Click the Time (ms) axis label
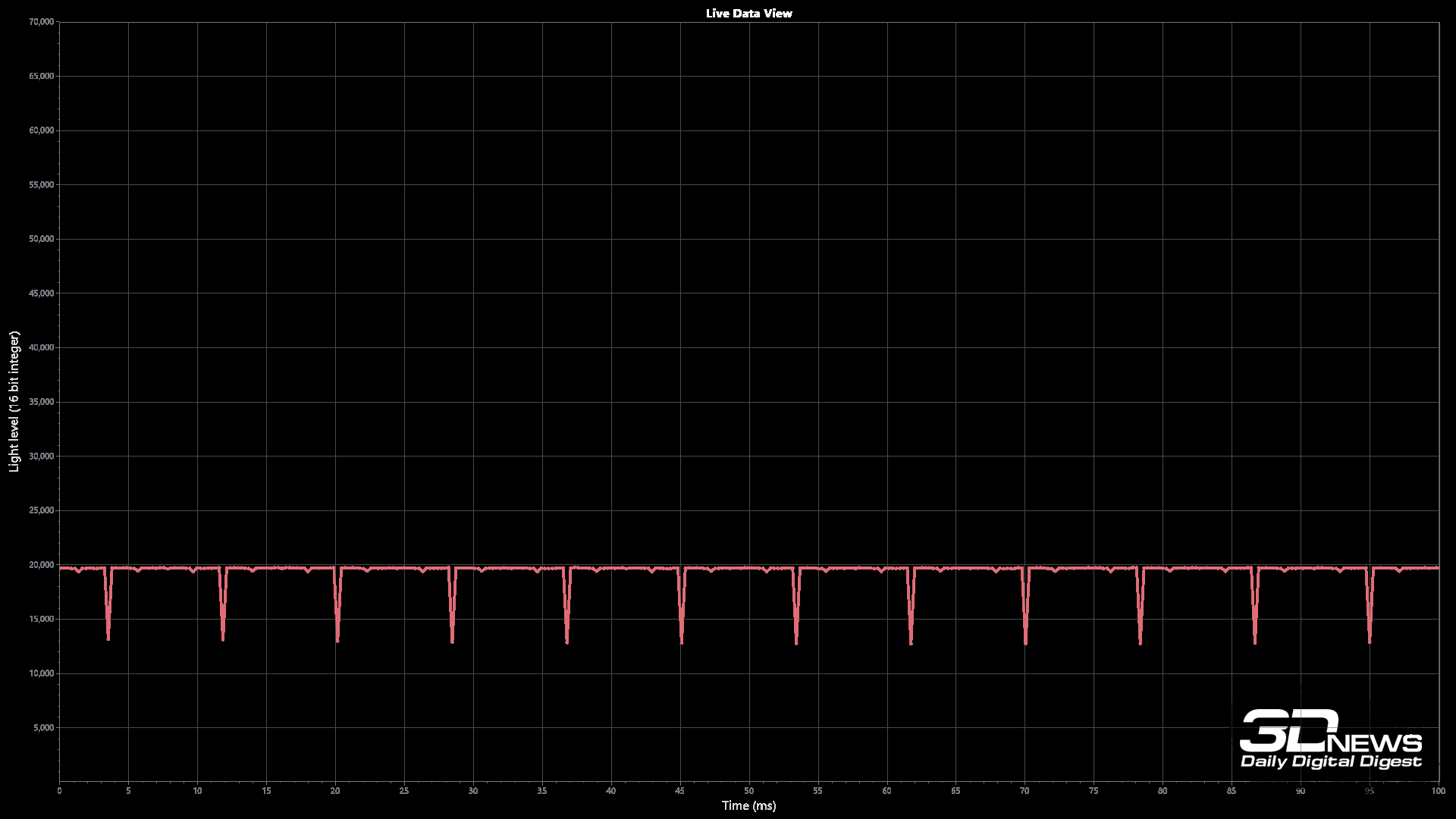The height and width of the screenshot is (819, 1456). pyautogui.click(x=748, y=805)
